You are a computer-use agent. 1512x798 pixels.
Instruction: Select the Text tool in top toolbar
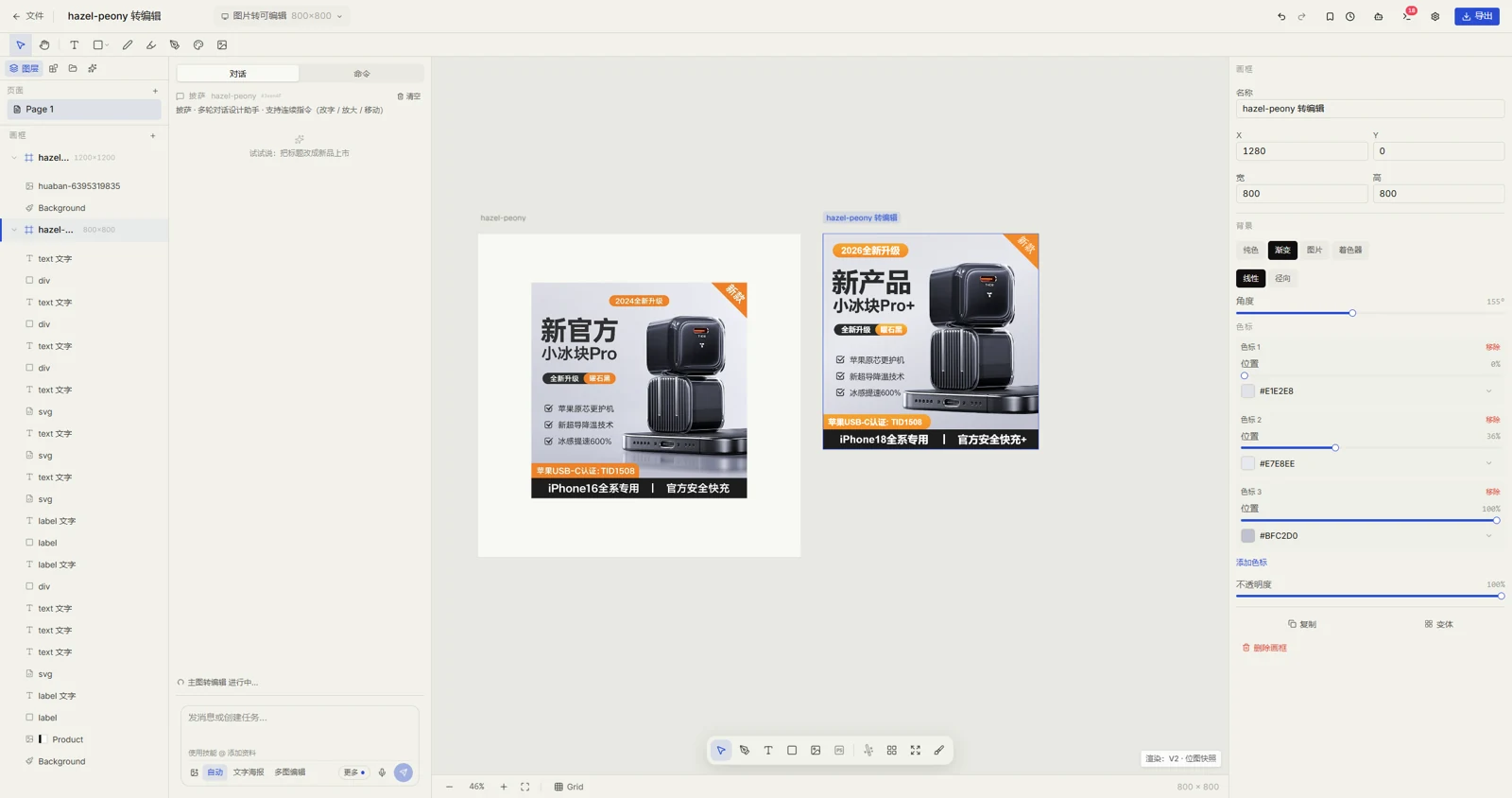point(75,44)
